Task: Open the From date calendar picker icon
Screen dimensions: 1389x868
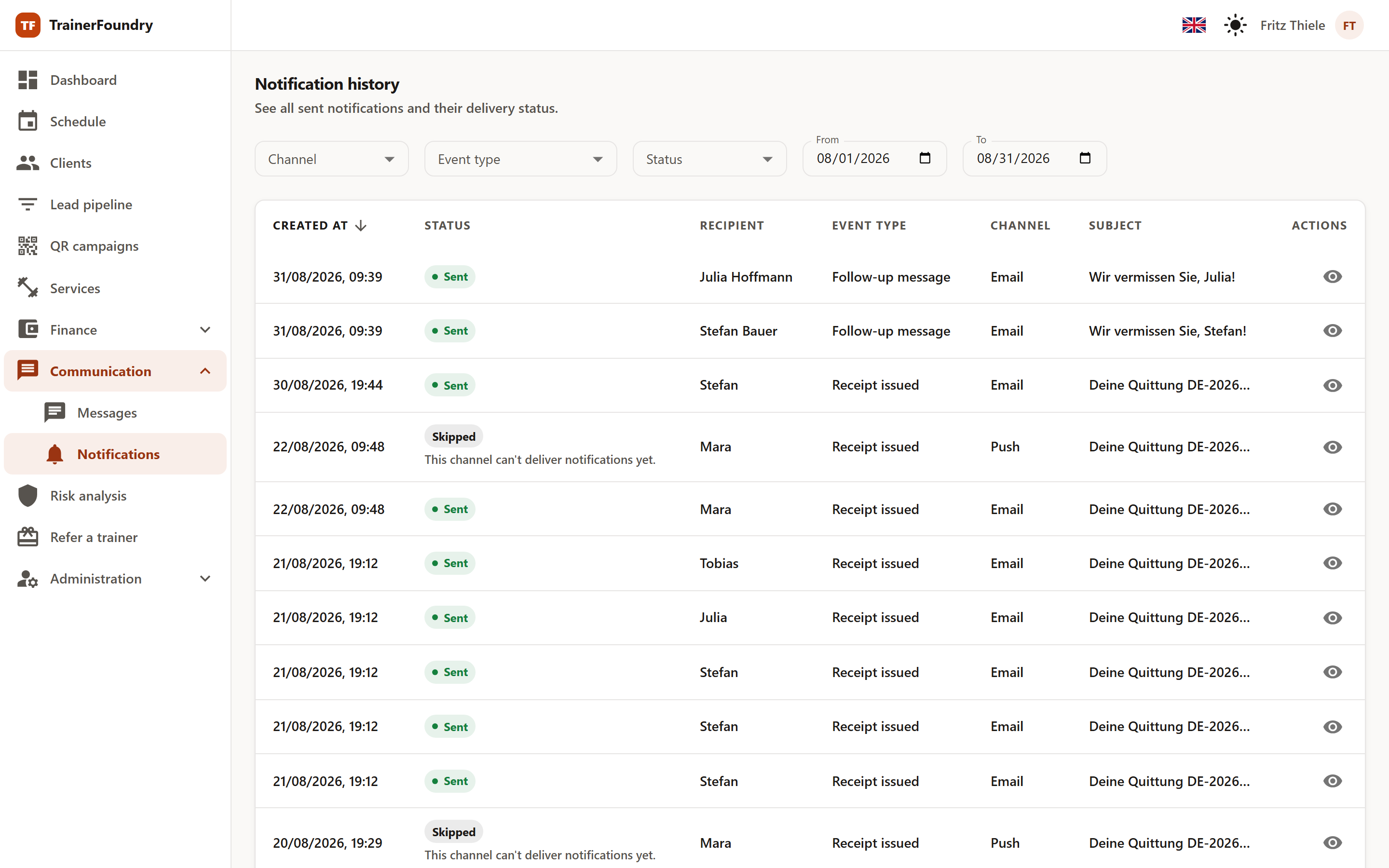Action: pyautogui.click(x=925, y=158)
